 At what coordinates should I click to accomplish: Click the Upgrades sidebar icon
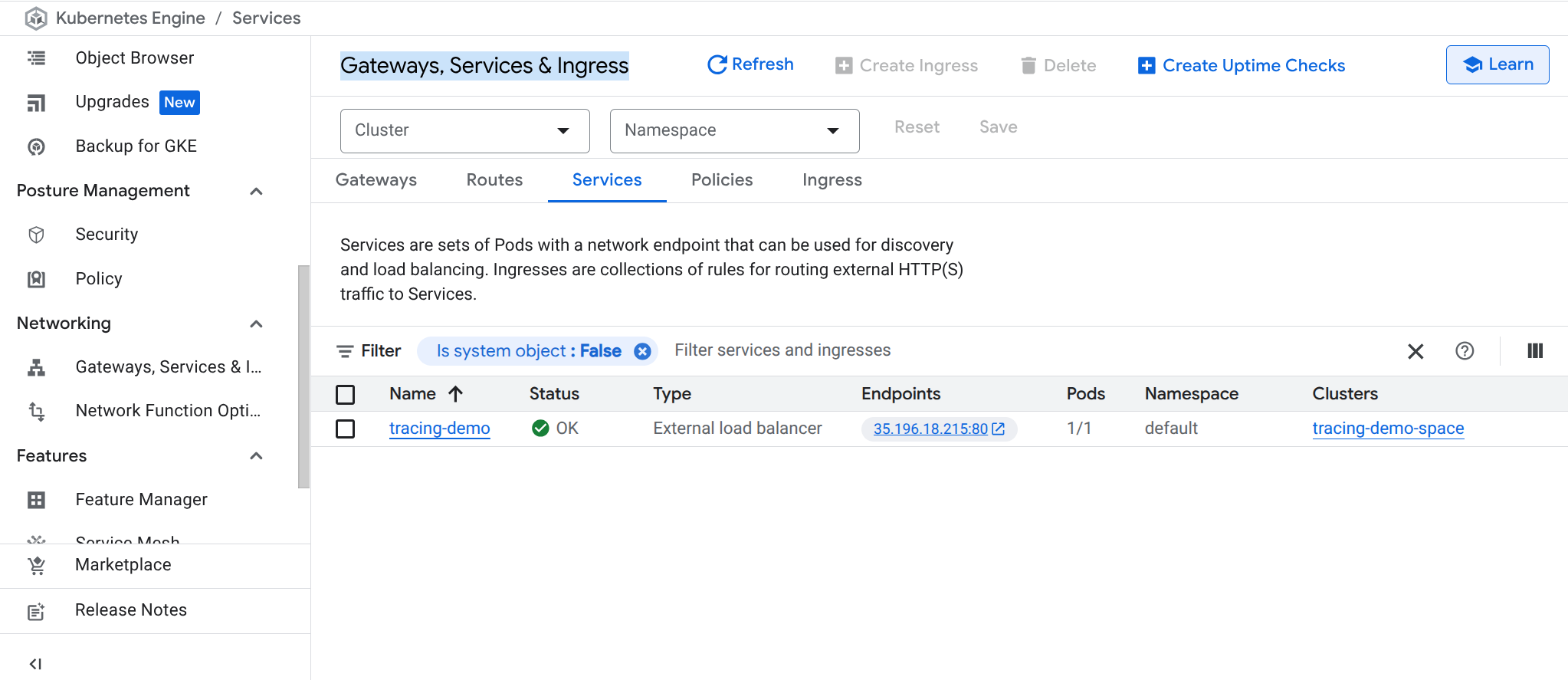pos(36,103)
